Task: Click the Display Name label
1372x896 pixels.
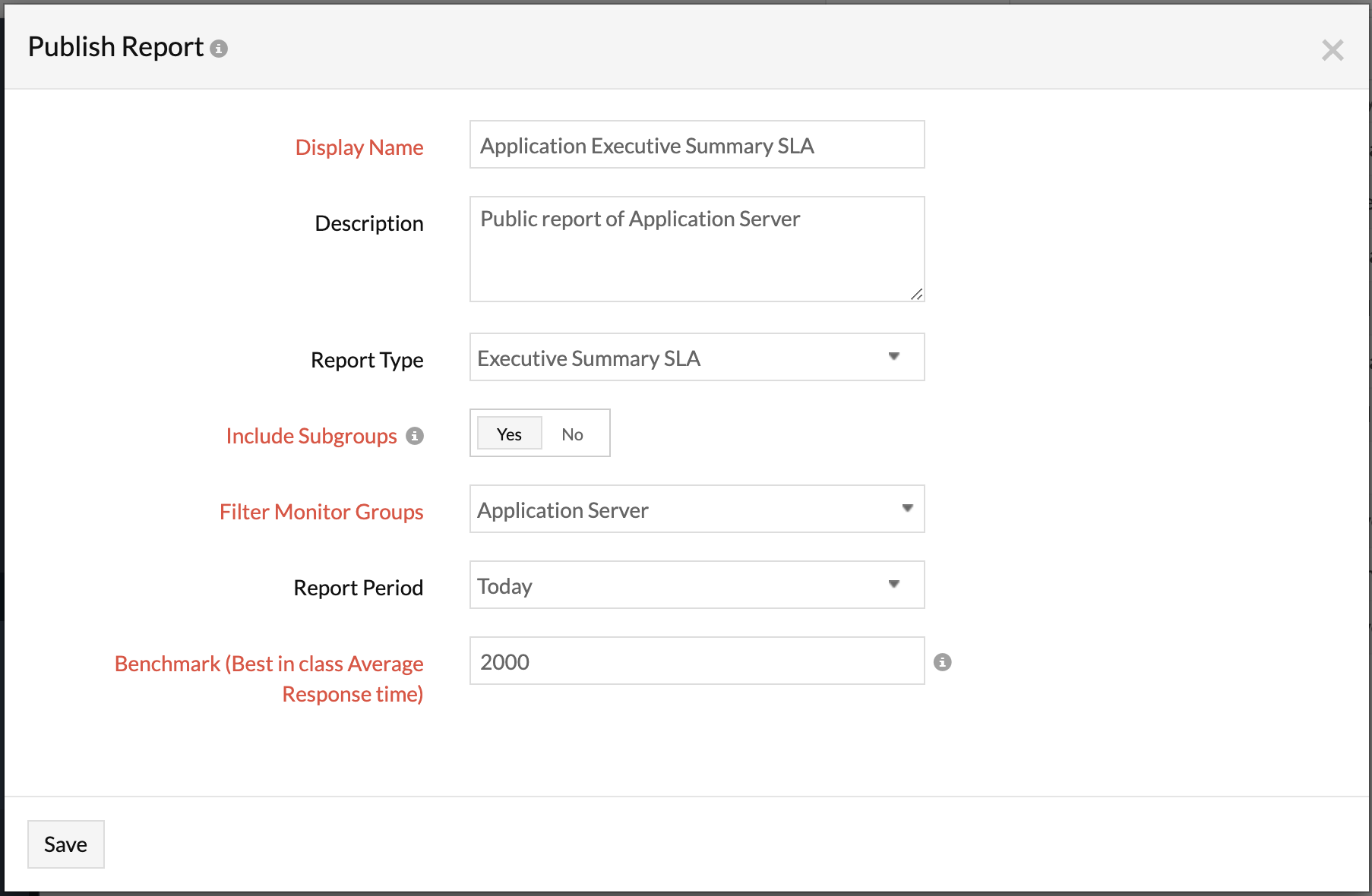Action: (x=359, y=147)
